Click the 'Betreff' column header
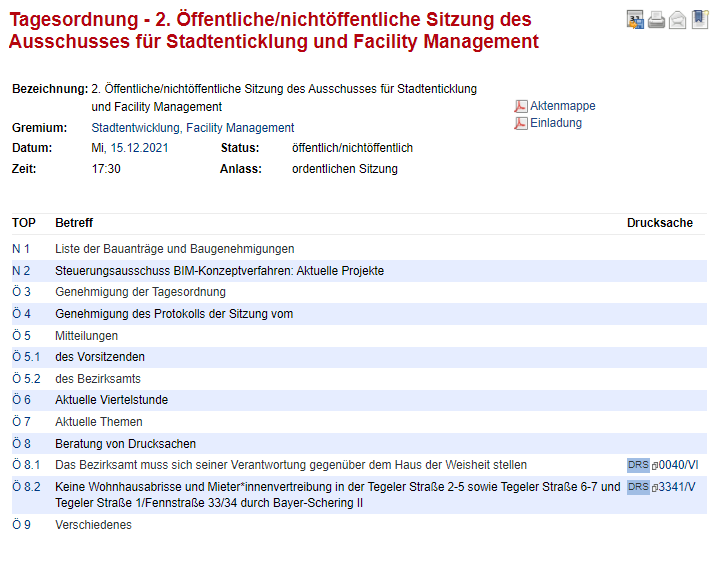Screen dimensions: 724x569 (x=74, y=223)
